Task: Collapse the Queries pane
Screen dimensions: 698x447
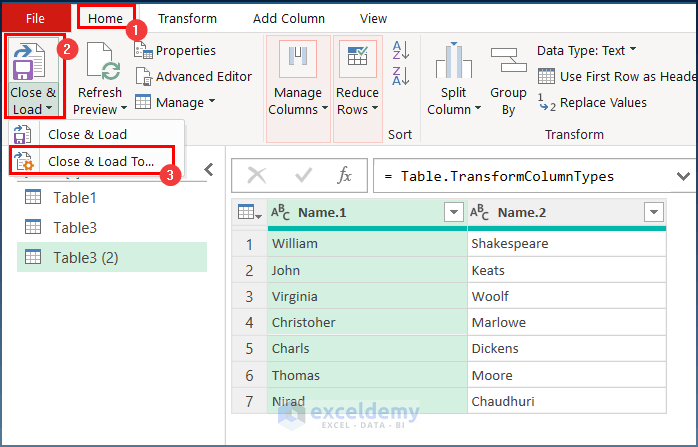Action: pyautogui.click(x=209, y=170)
